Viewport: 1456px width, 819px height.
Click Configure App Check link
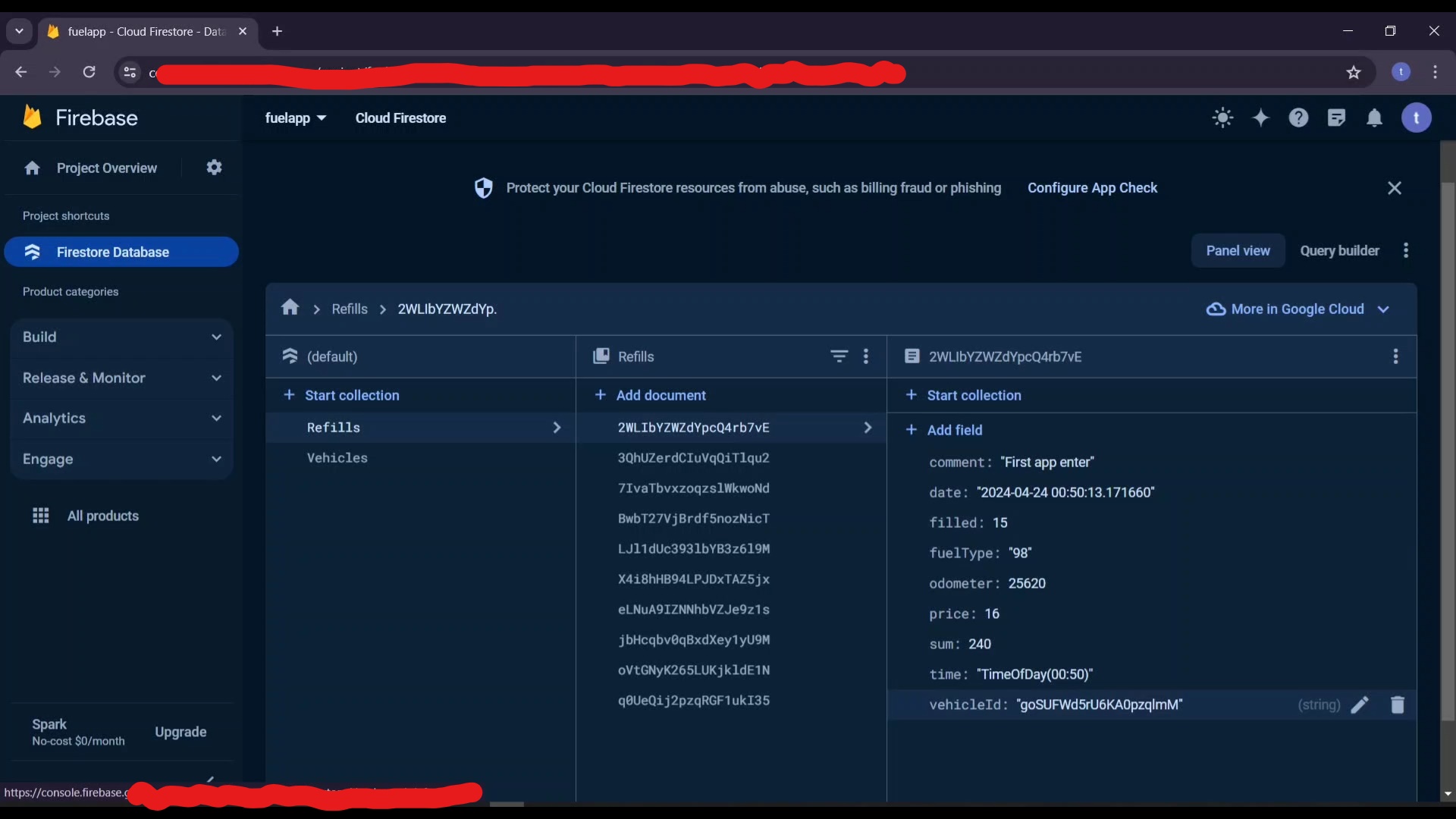tap(1092, 187)
